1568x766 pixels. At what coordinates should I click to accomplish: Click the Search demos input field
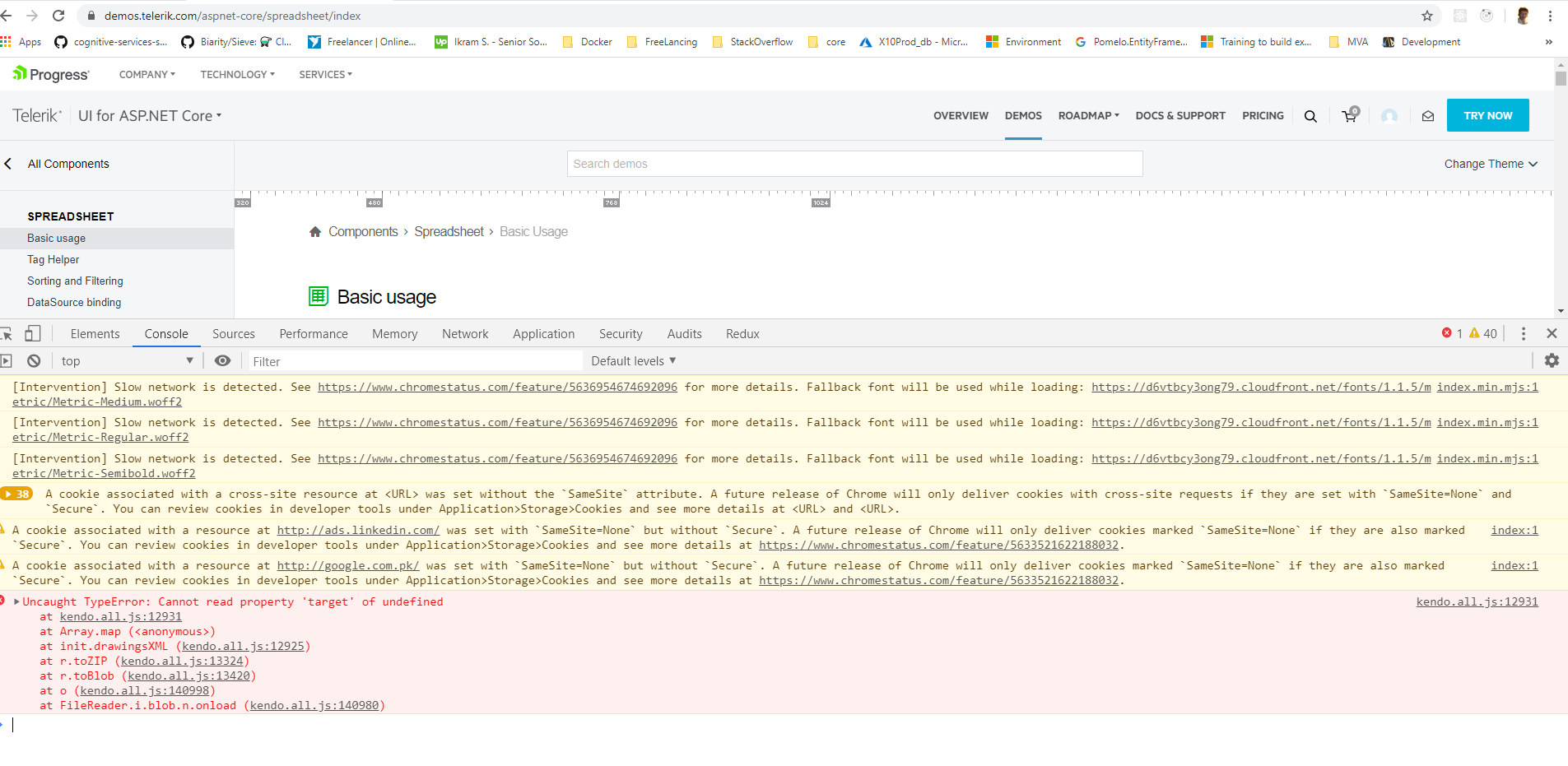click(x=854, y=164)
